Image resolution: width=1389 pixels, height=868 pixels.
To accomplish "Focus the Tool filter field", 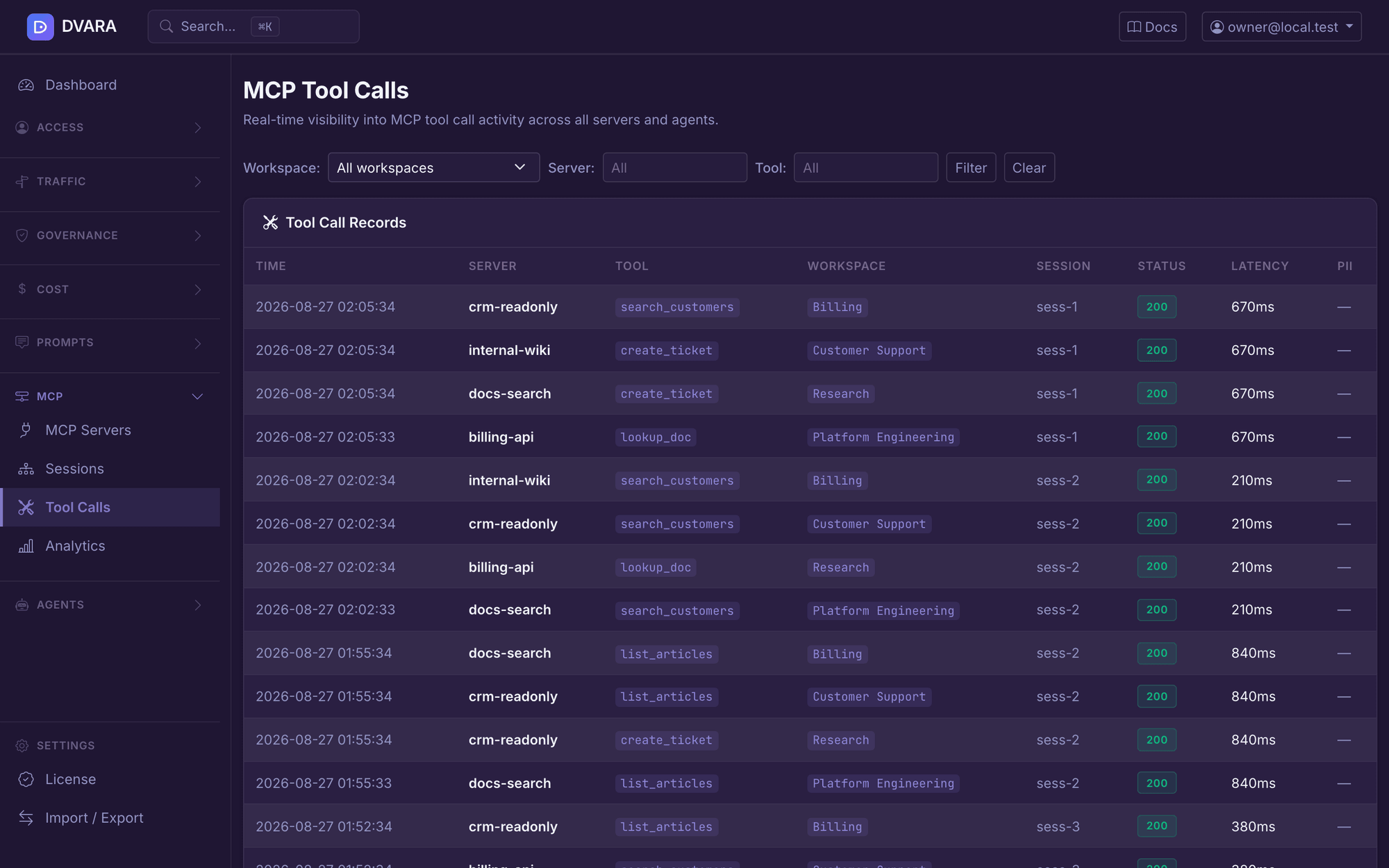I will pos(865,167).
